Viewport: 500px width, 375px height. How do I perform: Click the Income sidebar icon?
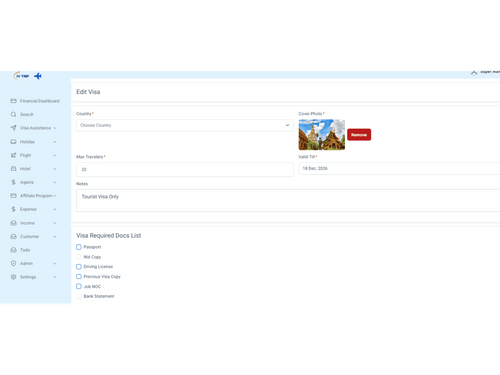click(x=13, y=223)
